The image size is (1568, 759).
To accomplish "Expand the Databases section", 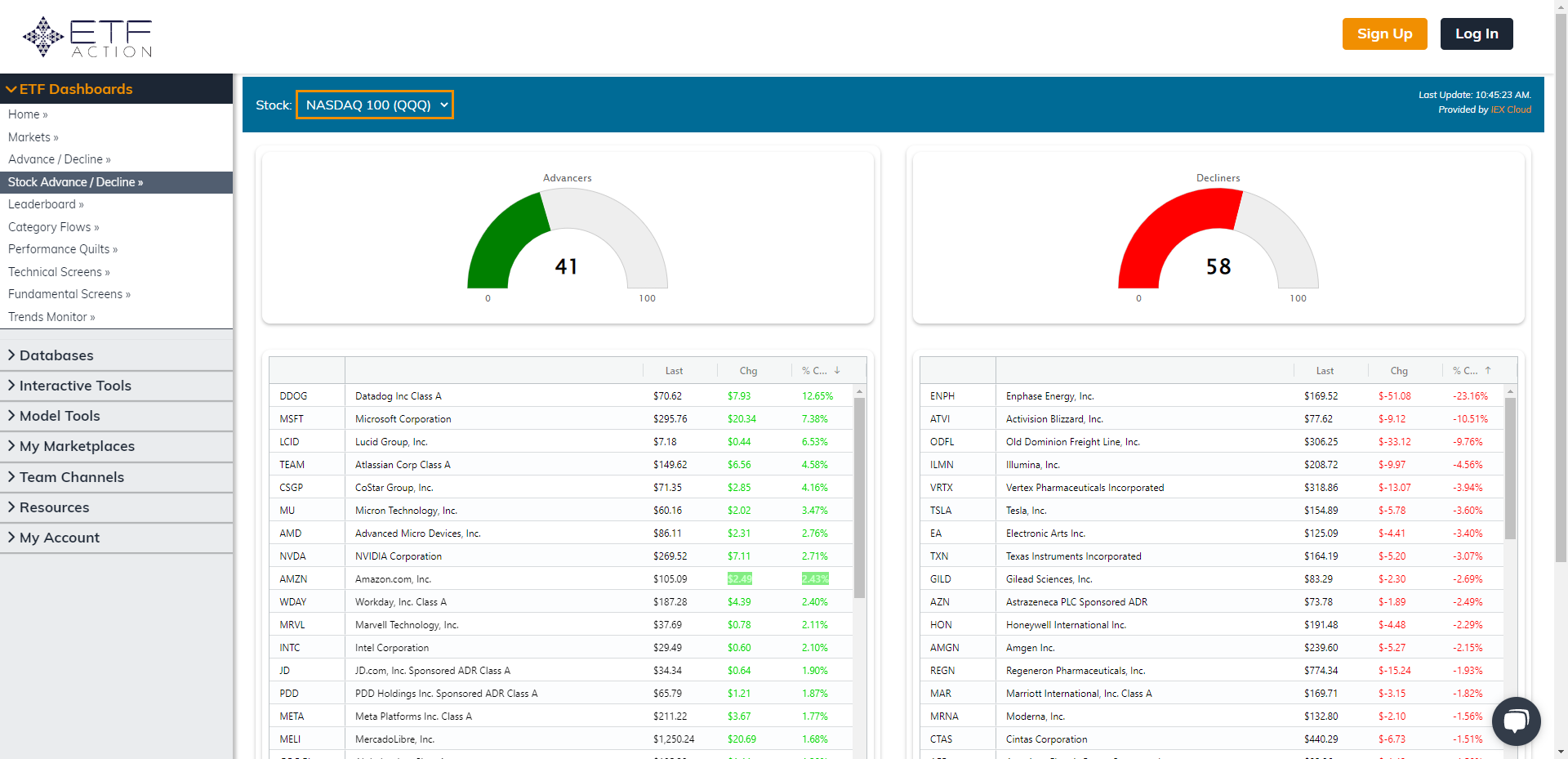I will pyautogui.click(x=57, y=355).
